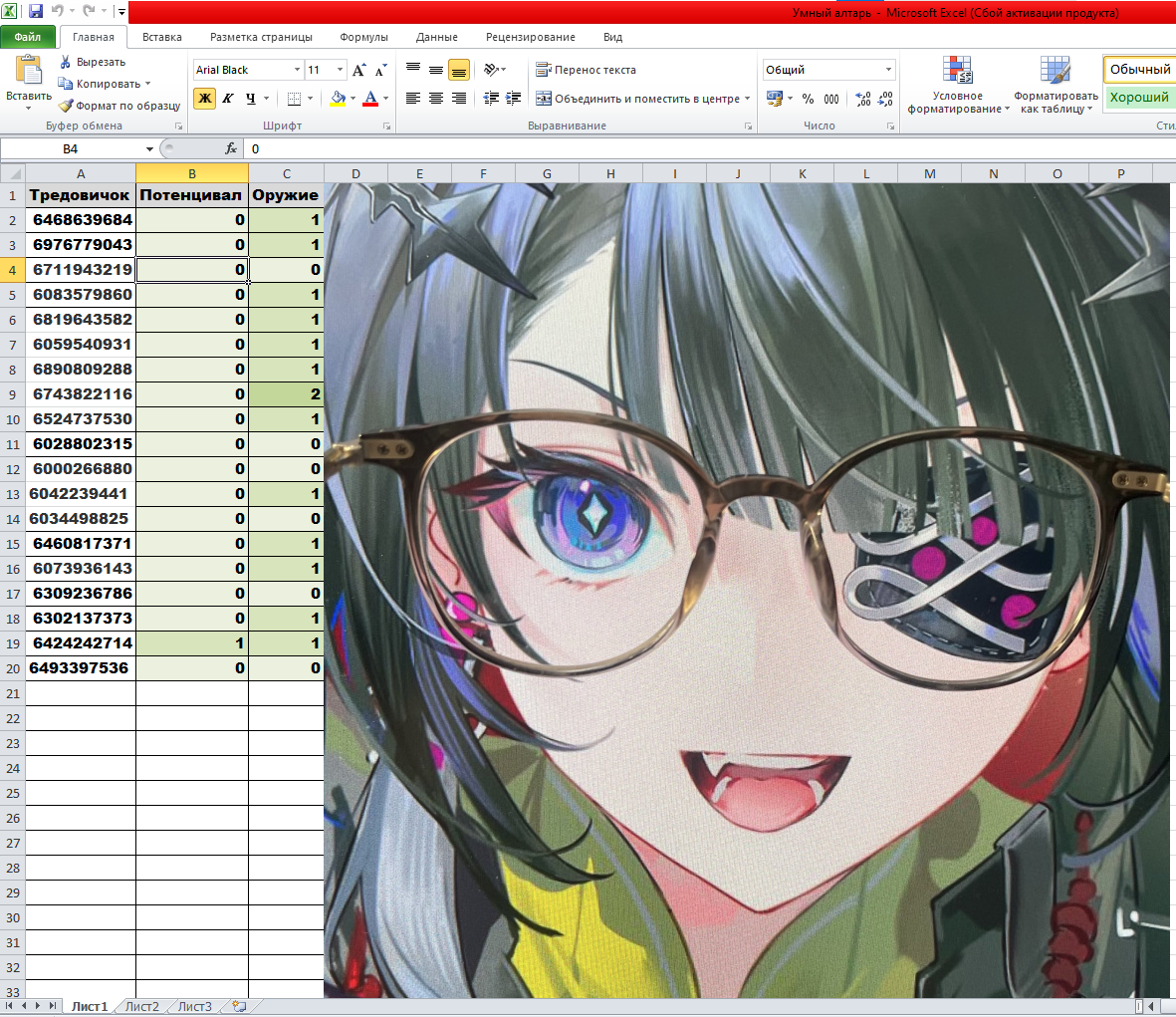This screenshot has height=1017, width=1176.
Task: Switch to Формулы ribbon tab
Action: coord(363,37)
